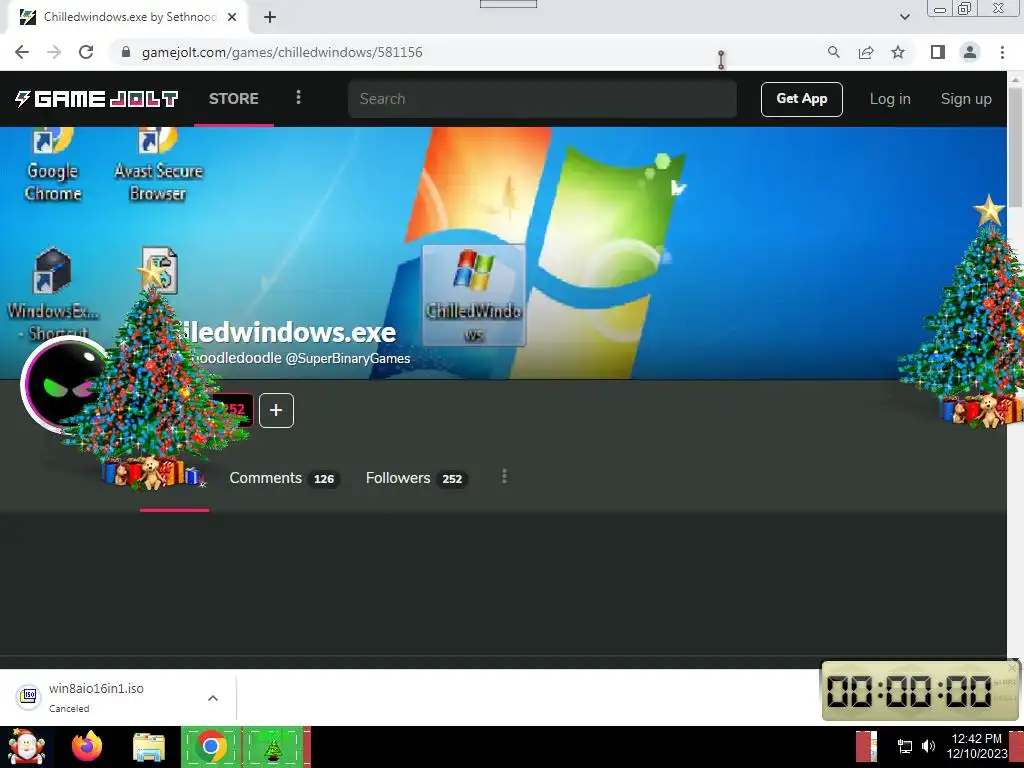1024x768 pixels.
Task: Click the @SuperBinaryGames developer link
Action: point(348,359)
